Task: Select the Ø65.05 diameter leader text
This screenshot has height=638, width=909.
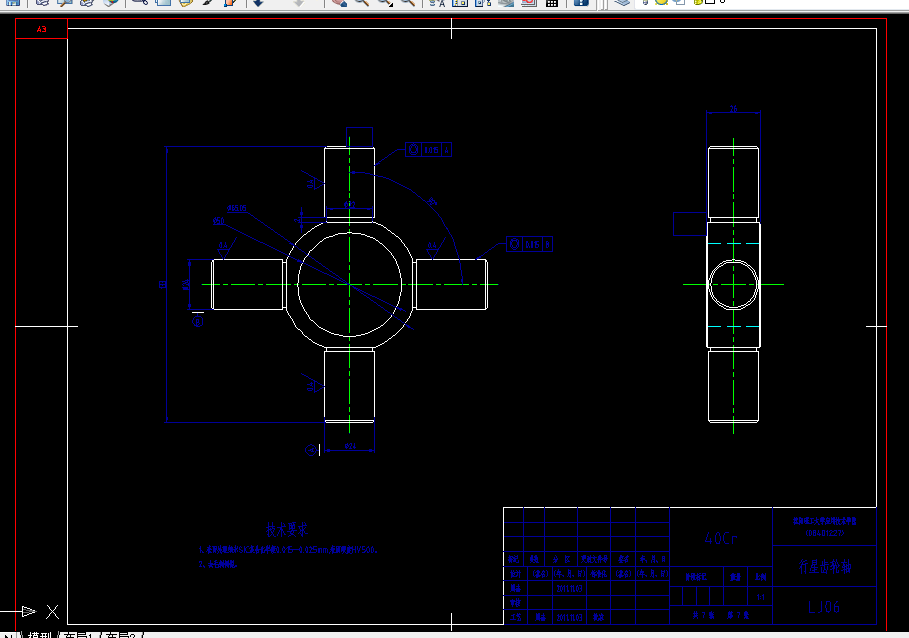Action: pos(237,208)
